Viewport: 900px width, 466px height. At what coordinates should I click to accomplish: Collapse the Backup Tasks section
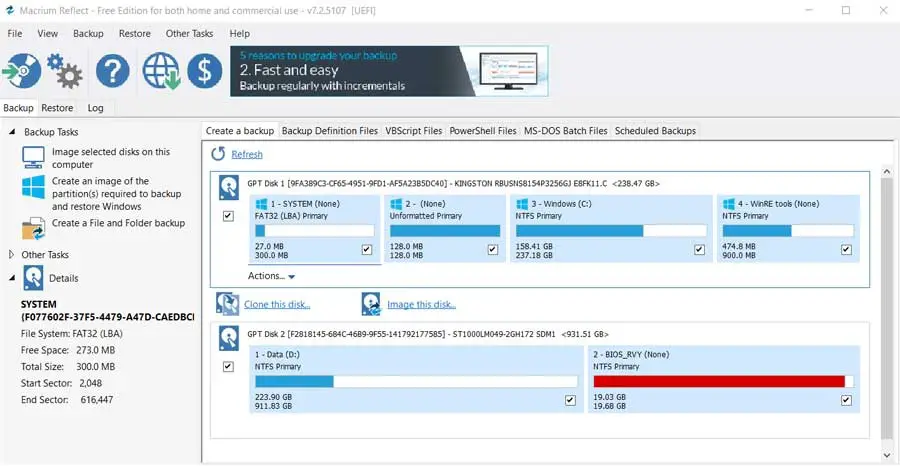coord(12,132)
